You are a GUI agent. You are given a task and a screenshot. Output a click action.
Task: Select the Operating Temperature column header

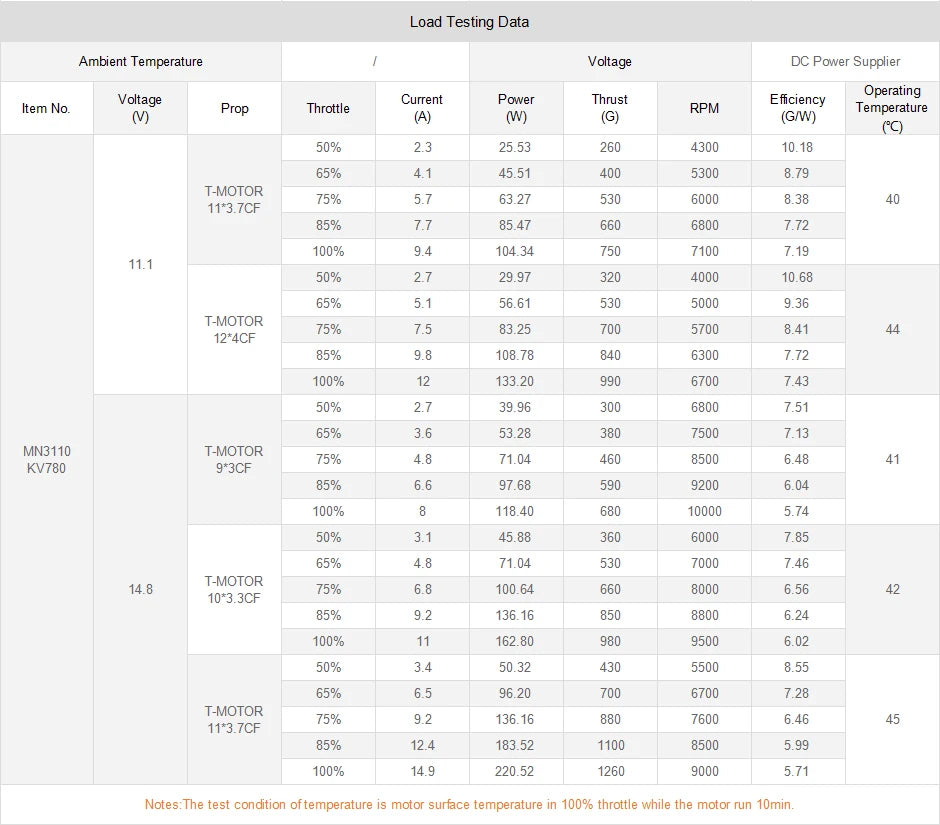click(x=892, y=108)
